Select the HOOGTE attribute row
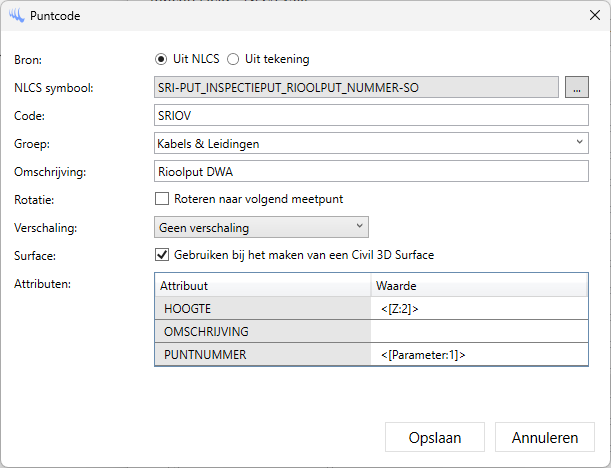The height and width of the screenshot is (468, 611). (262, 309)
